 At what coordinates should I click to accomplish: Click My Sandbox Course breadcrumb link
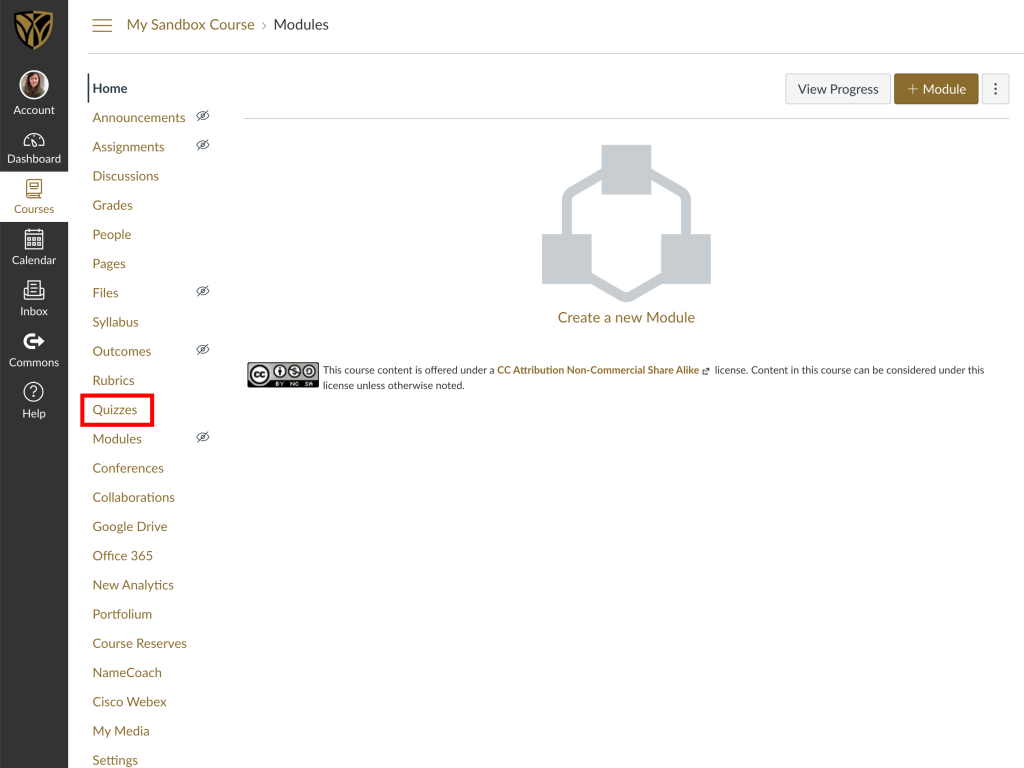coord(190,25)
